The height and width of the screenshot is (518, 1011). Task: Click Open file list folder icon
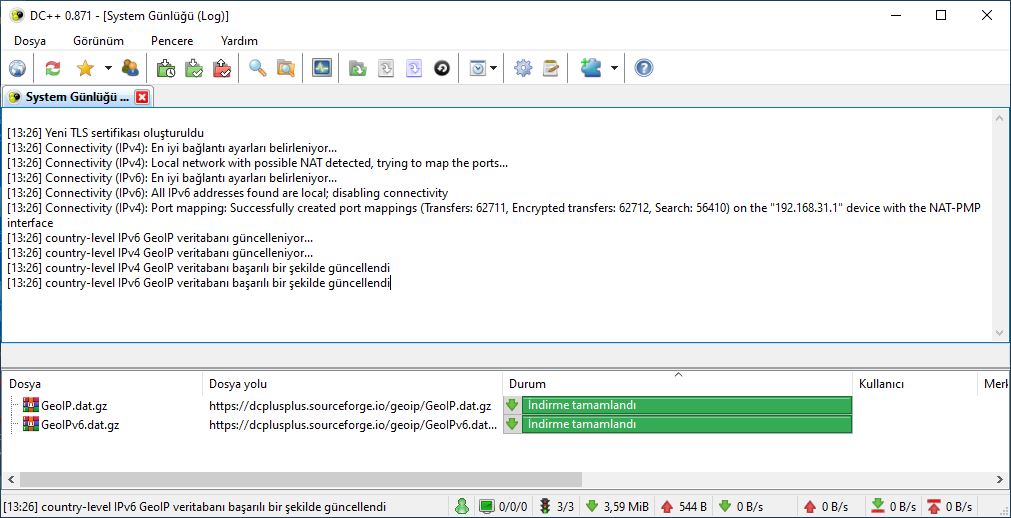(x=357, y=68)
